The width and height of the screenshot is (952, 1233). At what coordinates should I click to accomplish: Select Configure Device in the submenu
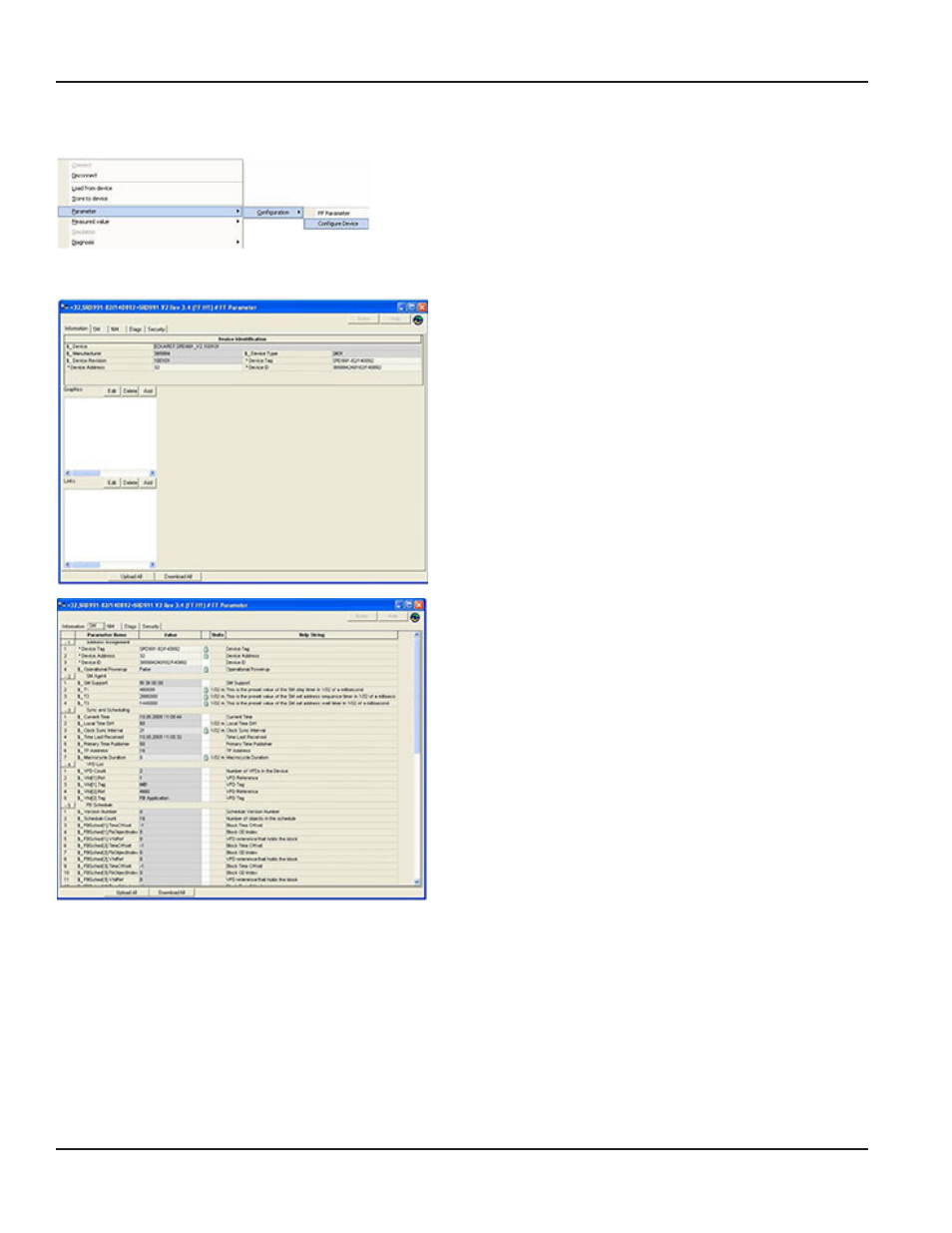336,224
